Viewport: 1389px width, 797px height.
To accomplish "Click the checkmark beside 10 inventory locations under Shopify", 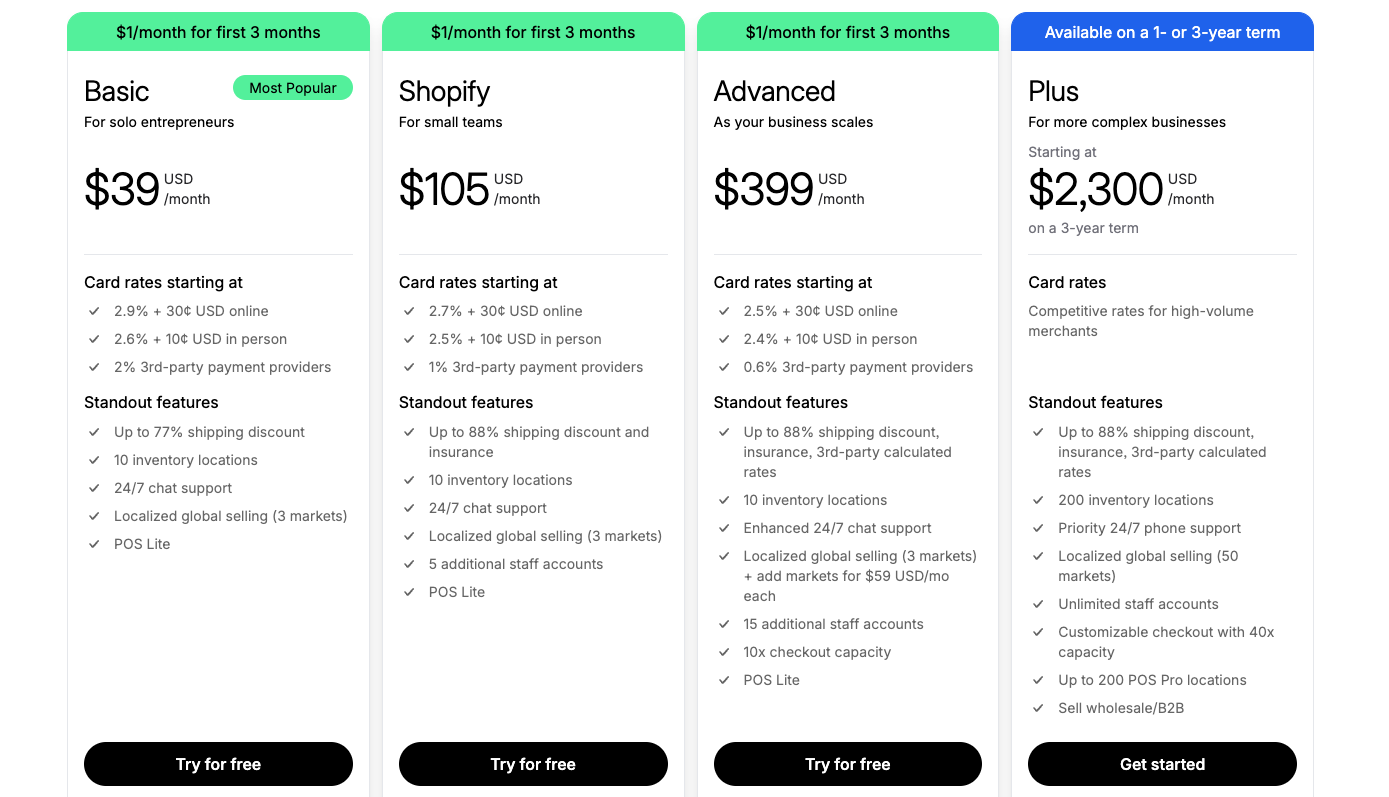I will 409,480.
